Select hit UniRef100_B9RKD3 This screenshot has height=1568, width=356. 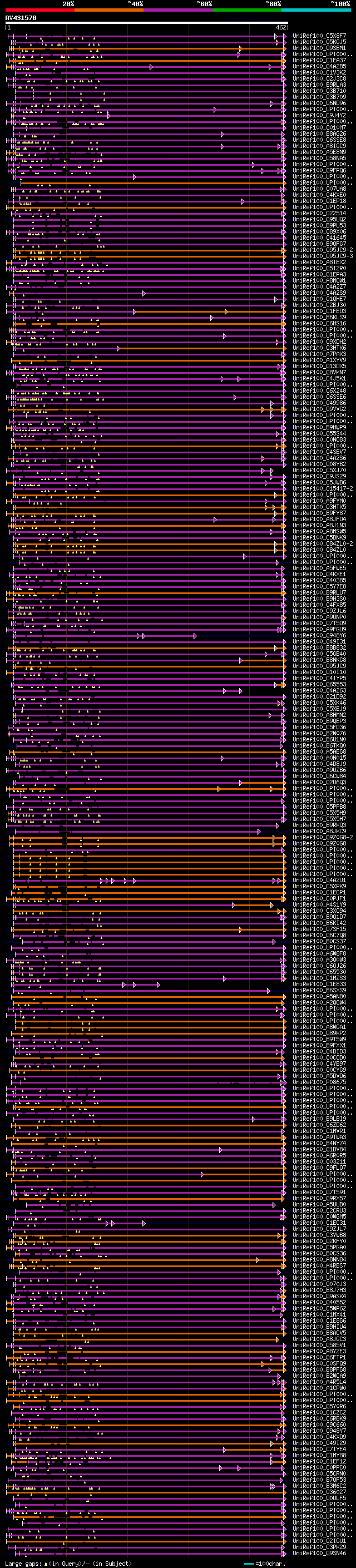click(x=319, y=825)
